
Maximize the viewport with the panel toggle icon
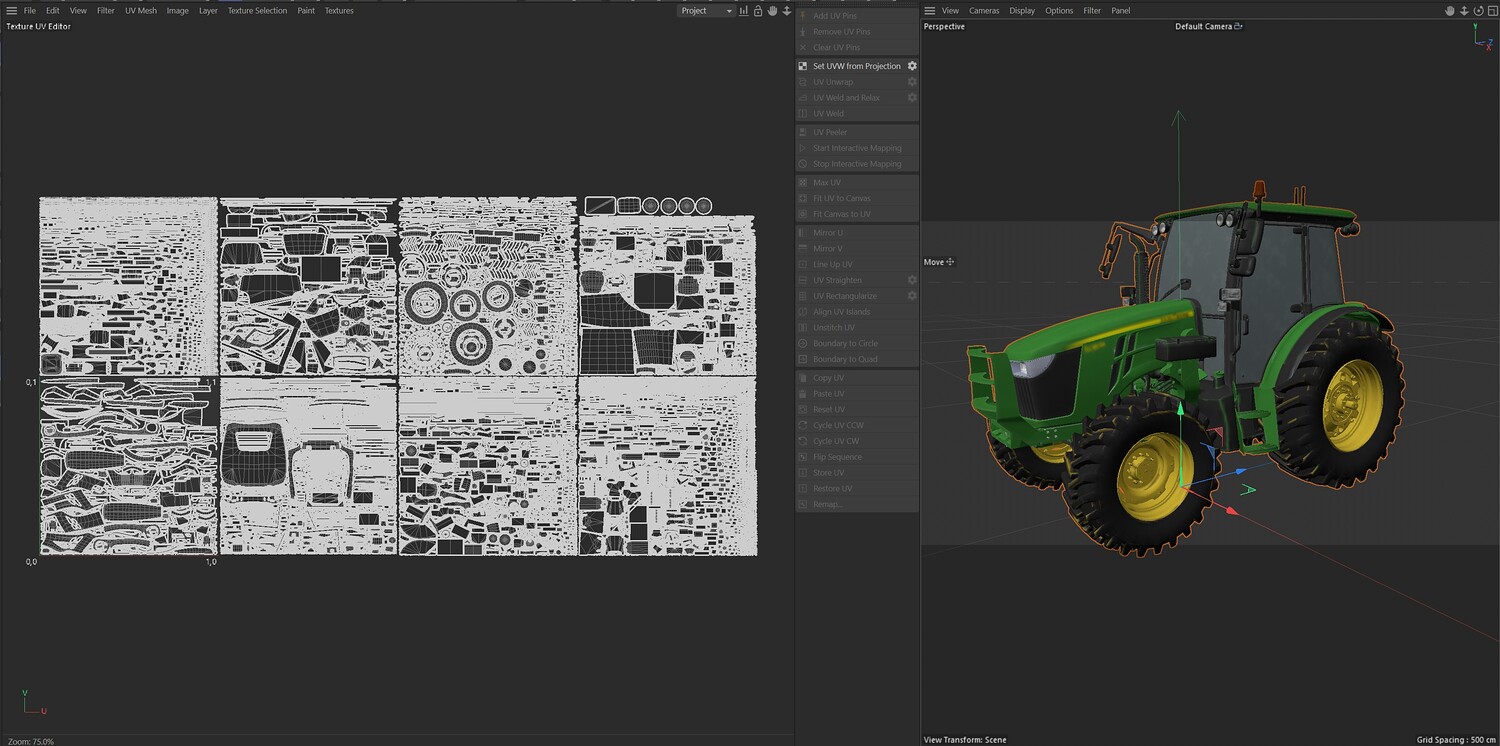[1492, 11]
